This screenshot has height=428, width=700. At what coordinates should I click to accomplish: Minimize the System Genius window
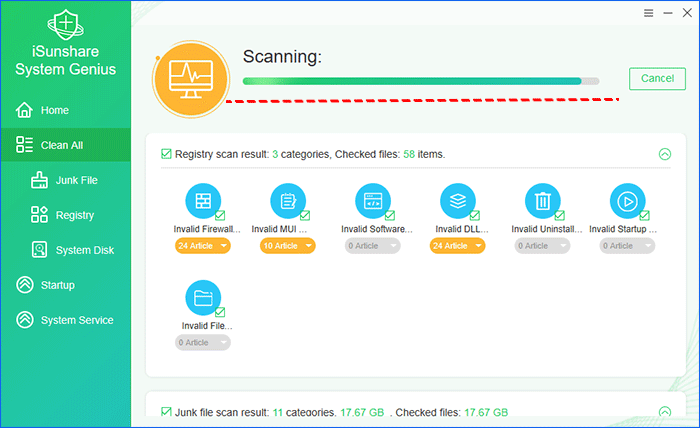point(668,13)
